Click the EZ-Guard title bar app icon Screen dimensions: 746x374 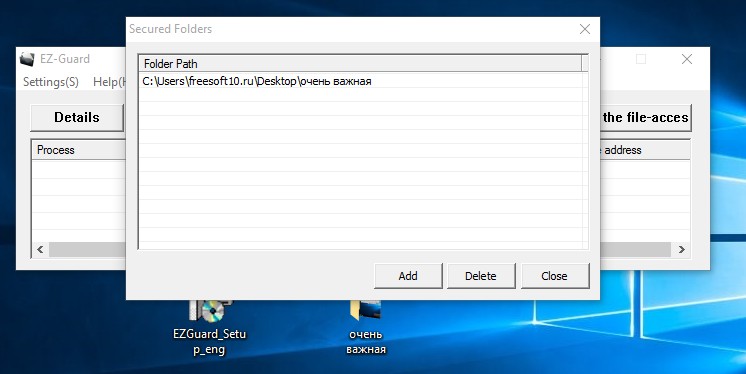[x=28, y=59]
